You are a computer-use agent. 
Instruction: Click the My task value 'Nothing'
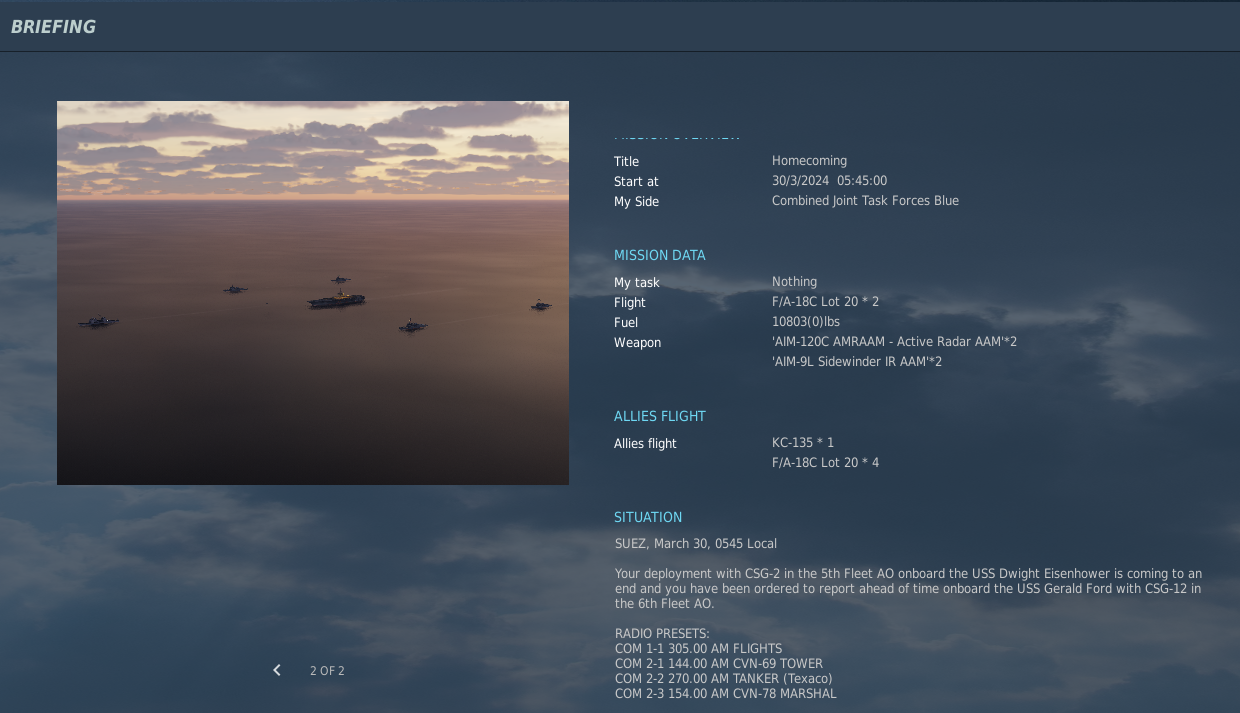pyautogui.click(x=794, y=282)
